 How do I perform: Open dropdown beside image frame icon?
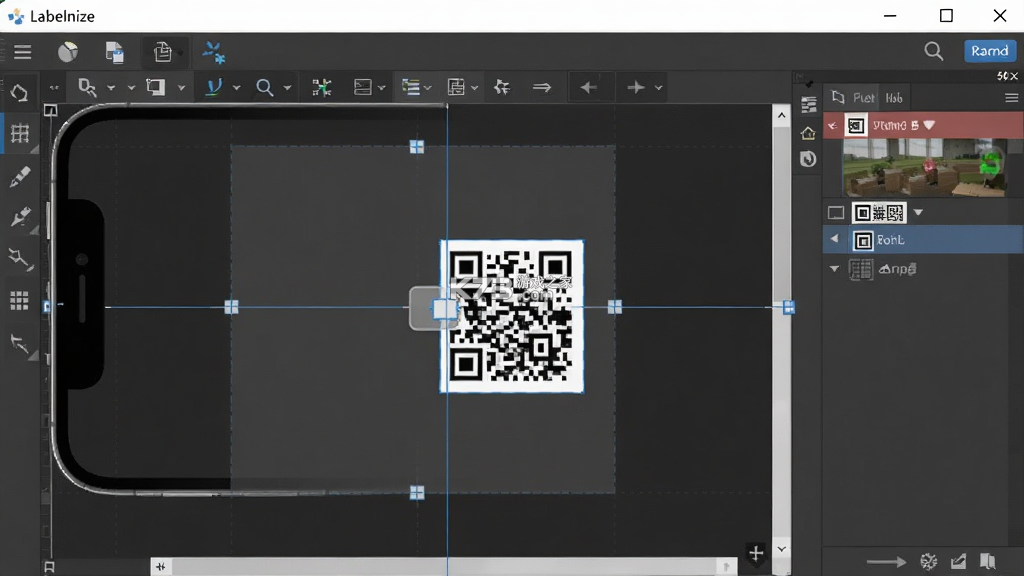382,88
